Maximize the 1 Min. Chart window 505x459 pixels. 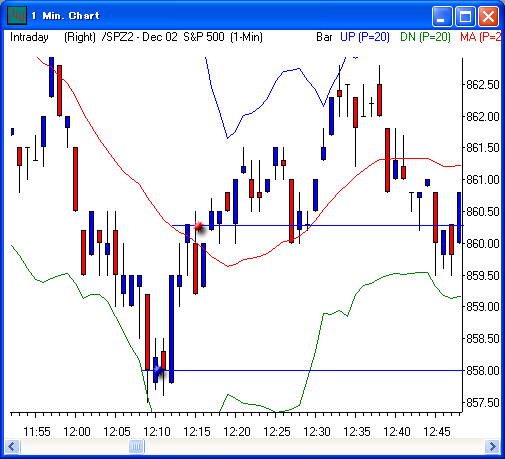(x=465, y=16)
